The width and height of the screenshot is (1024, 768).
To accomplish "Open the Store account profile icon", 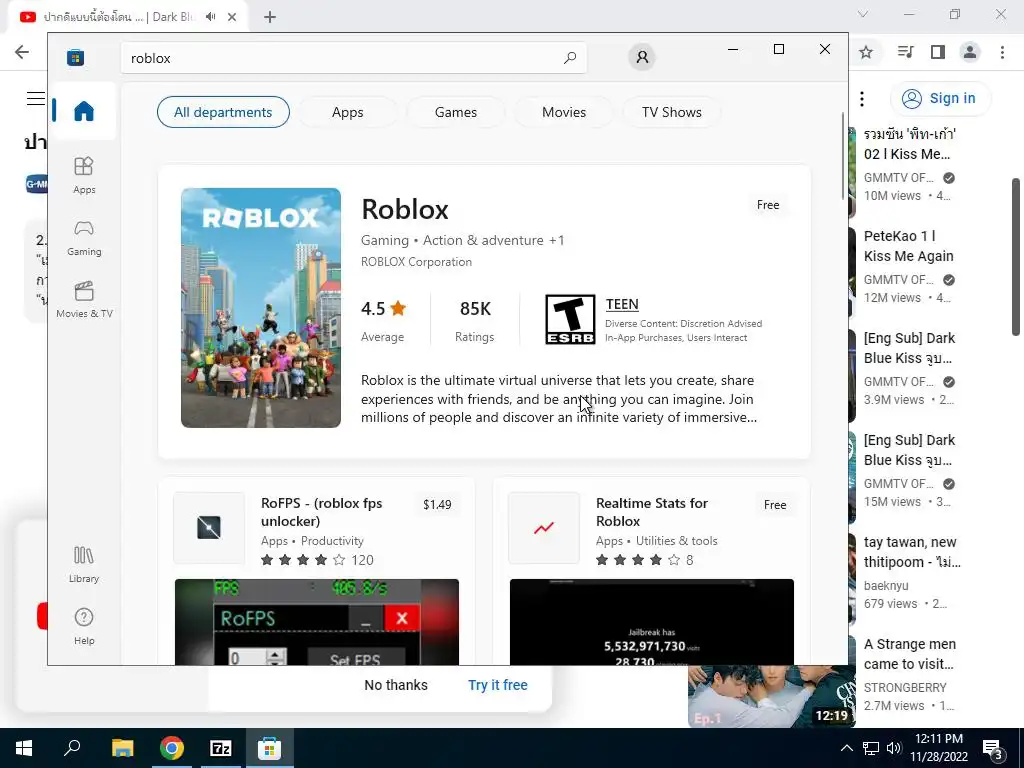I will coord(642,57).
